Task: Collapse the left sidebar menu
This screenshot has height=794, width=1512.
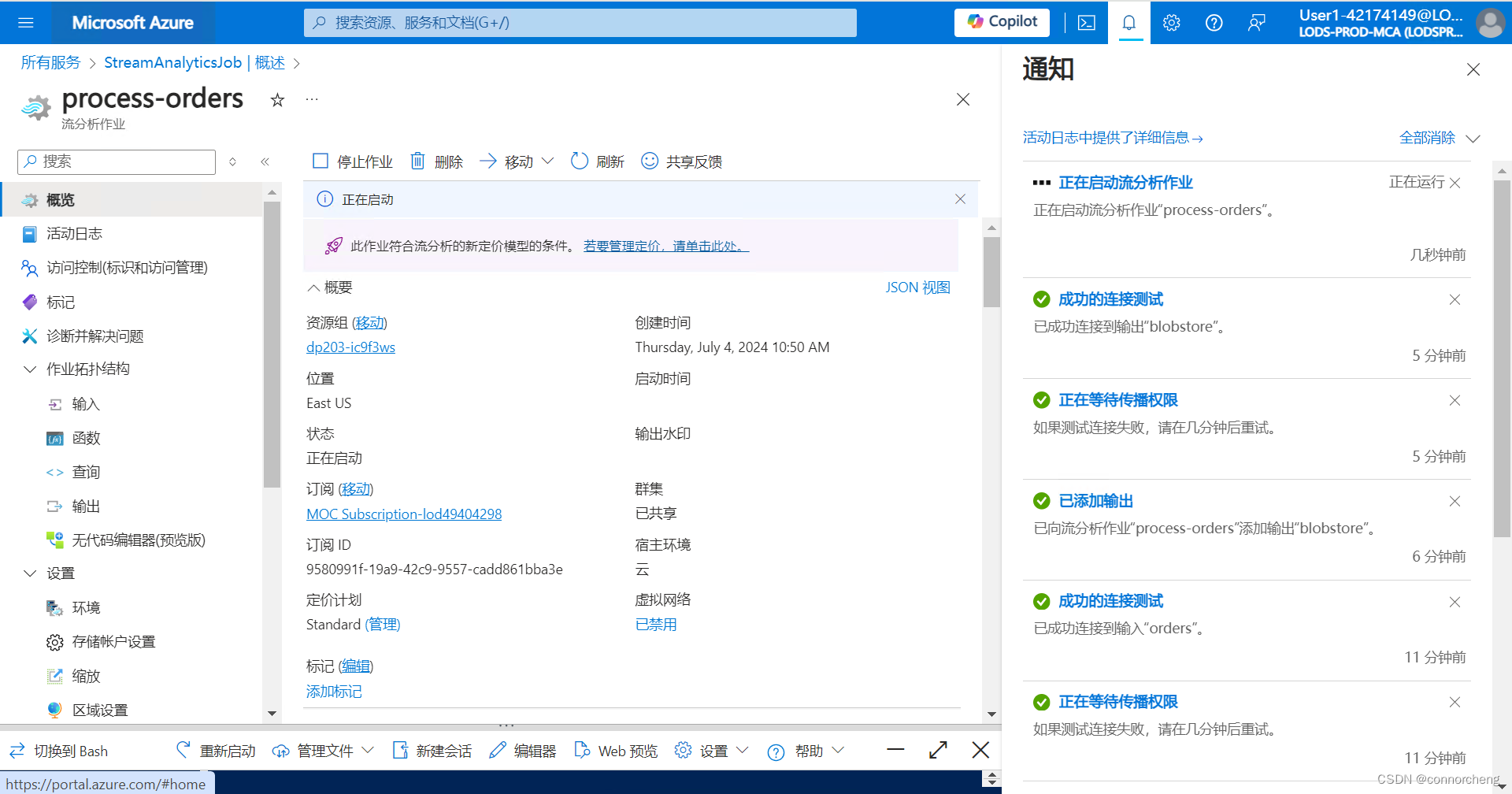Action: (x=265, y=161)
